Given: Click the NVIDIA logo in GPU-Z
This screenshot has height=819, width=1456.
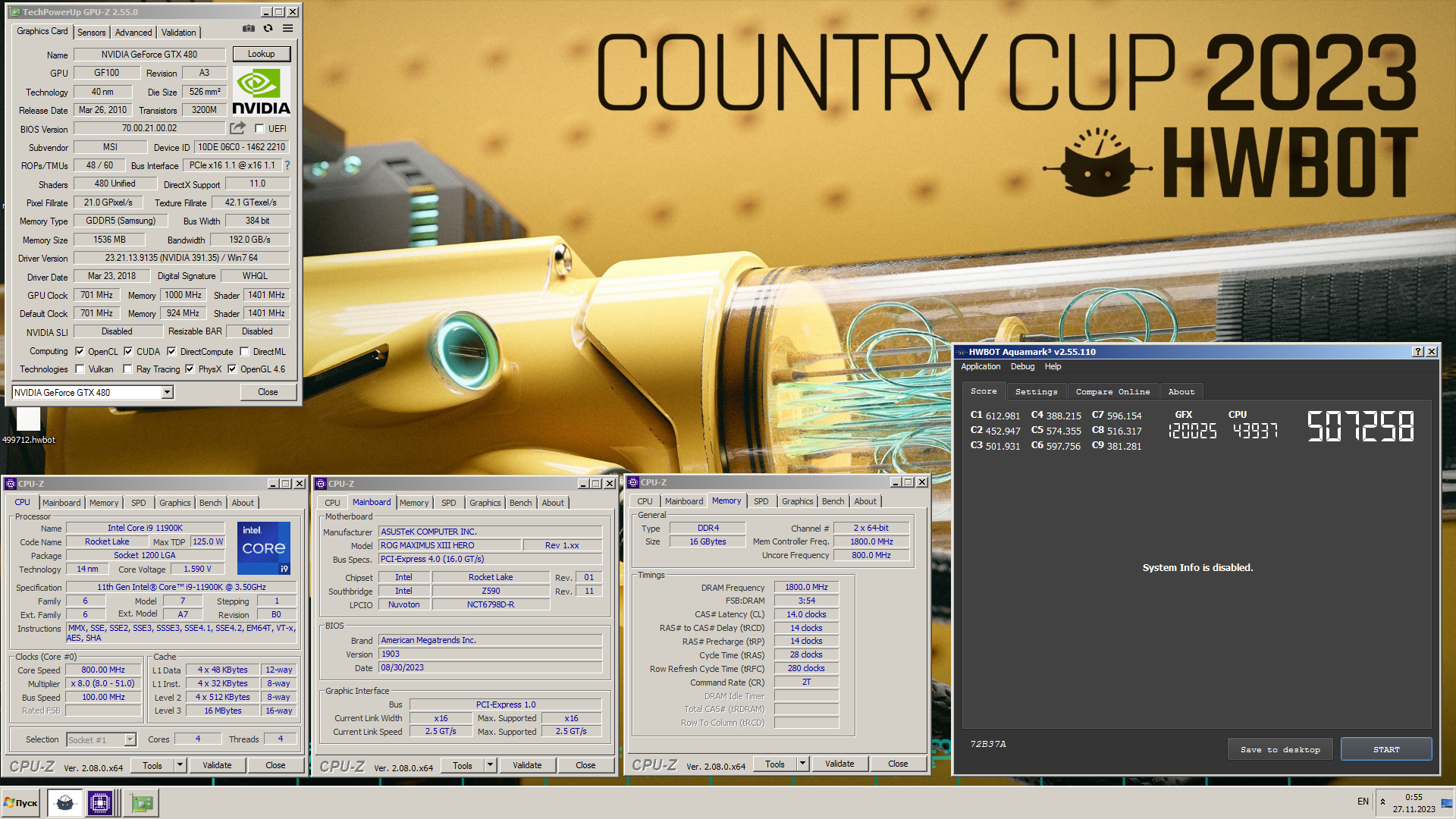Looking at the screenshot, I should tap(261, 92).
